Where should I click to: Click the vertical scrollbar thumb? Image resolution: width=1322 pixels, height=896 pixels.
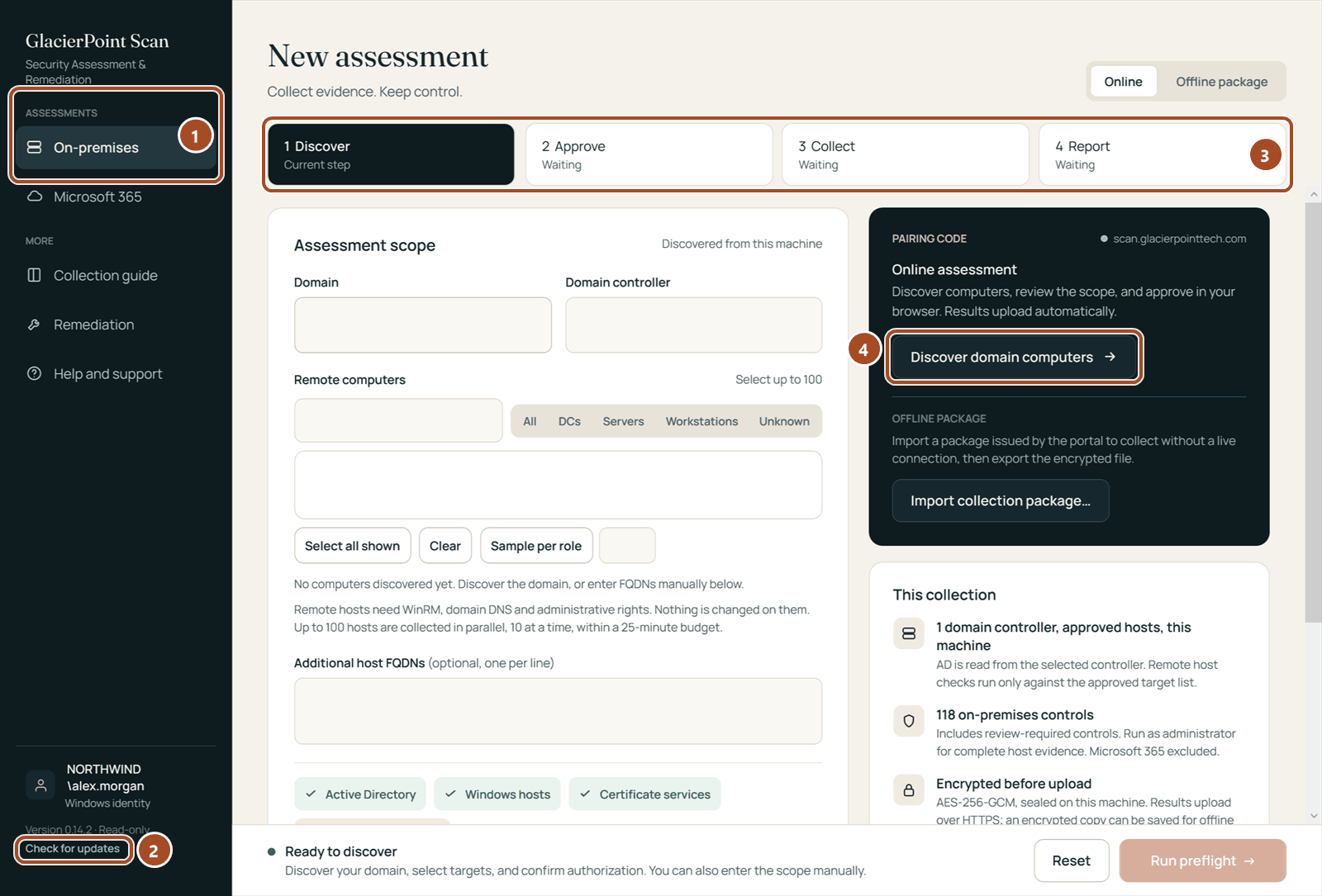coord(1314,412)
